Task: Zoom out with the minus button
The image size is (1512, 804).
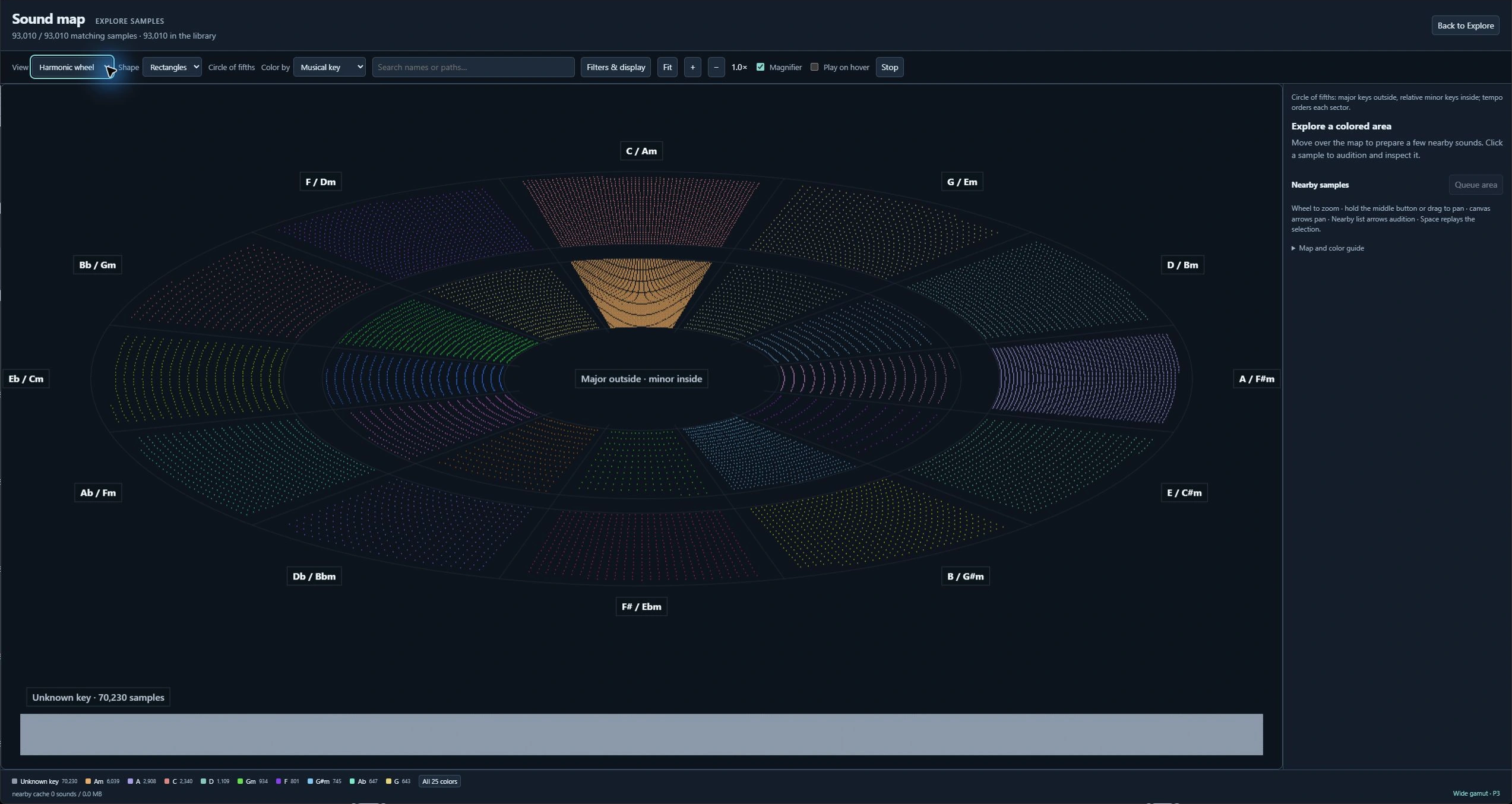Action: (x=716, y=67)
